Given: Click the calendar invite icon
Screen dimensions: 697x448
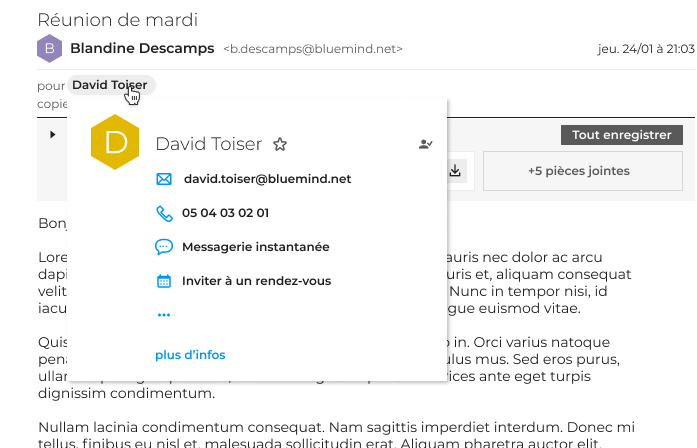Looking at the screenshot, I should click(x=165, y=281).
